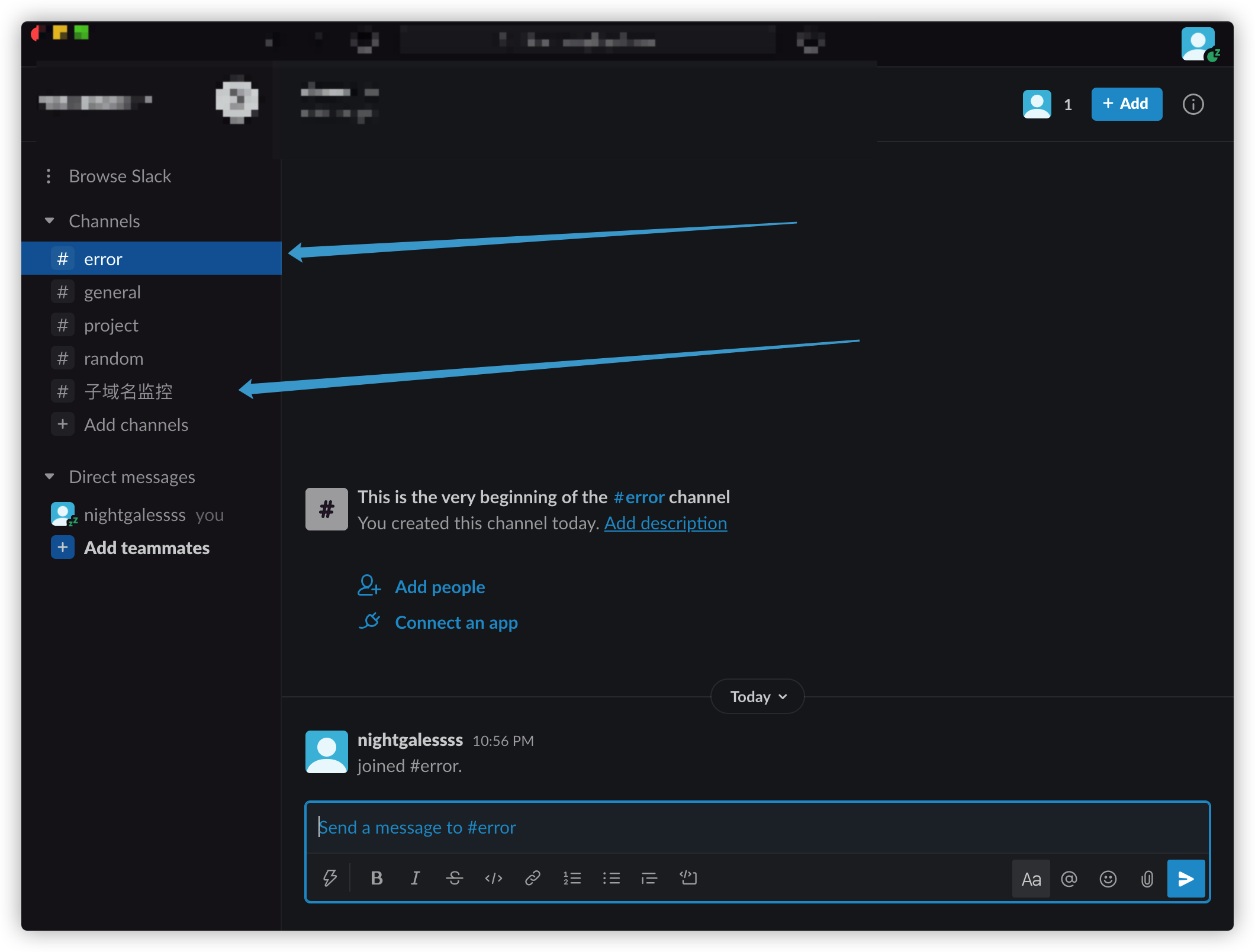Open the random channel
The width and height of the screenshot is (1255, 952).
[x=152, y=358]
